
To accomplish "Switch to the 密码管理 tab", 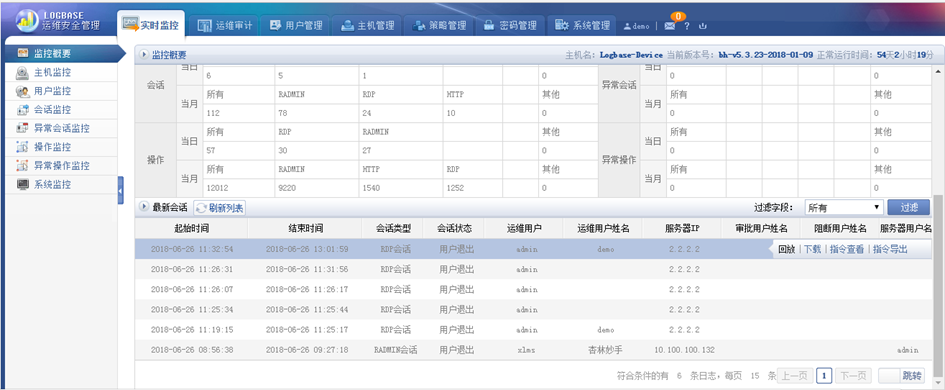I will pos(509,25).
